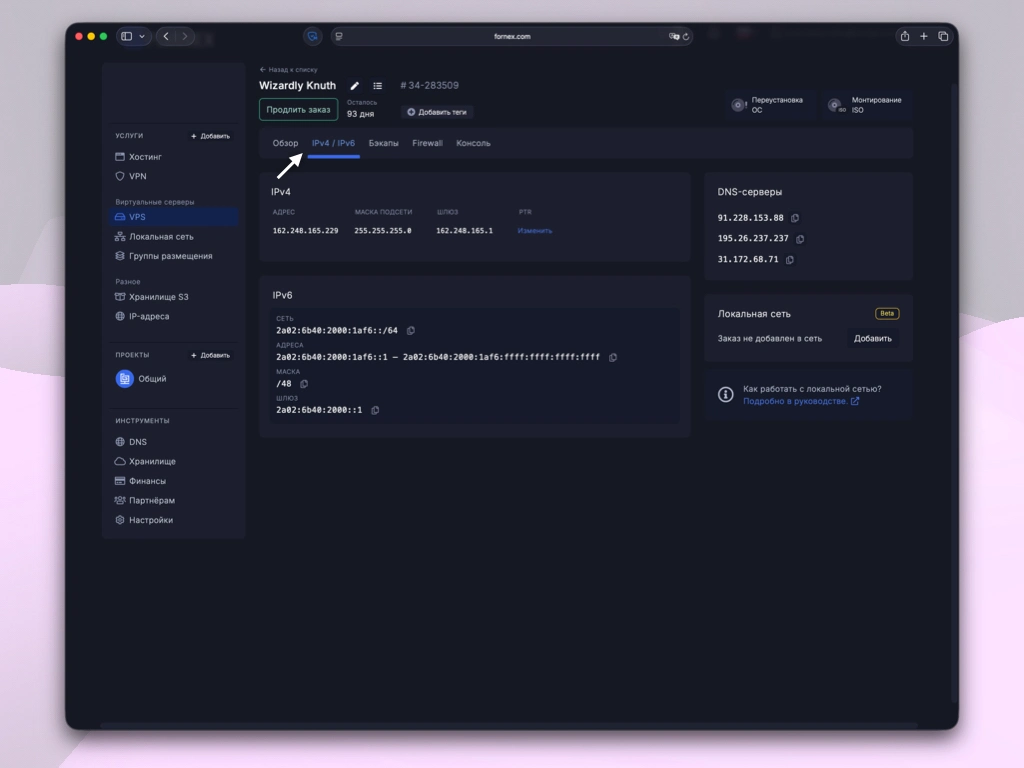The image size is (1024, 768).
Task: Click the list icon next to server name
Action: click(378, 86)
